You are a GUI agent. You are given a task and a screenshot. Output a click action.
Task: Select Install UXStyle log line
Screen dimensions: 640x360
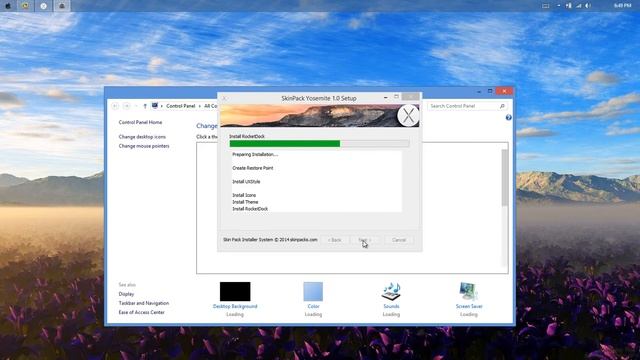pos(246,182)
